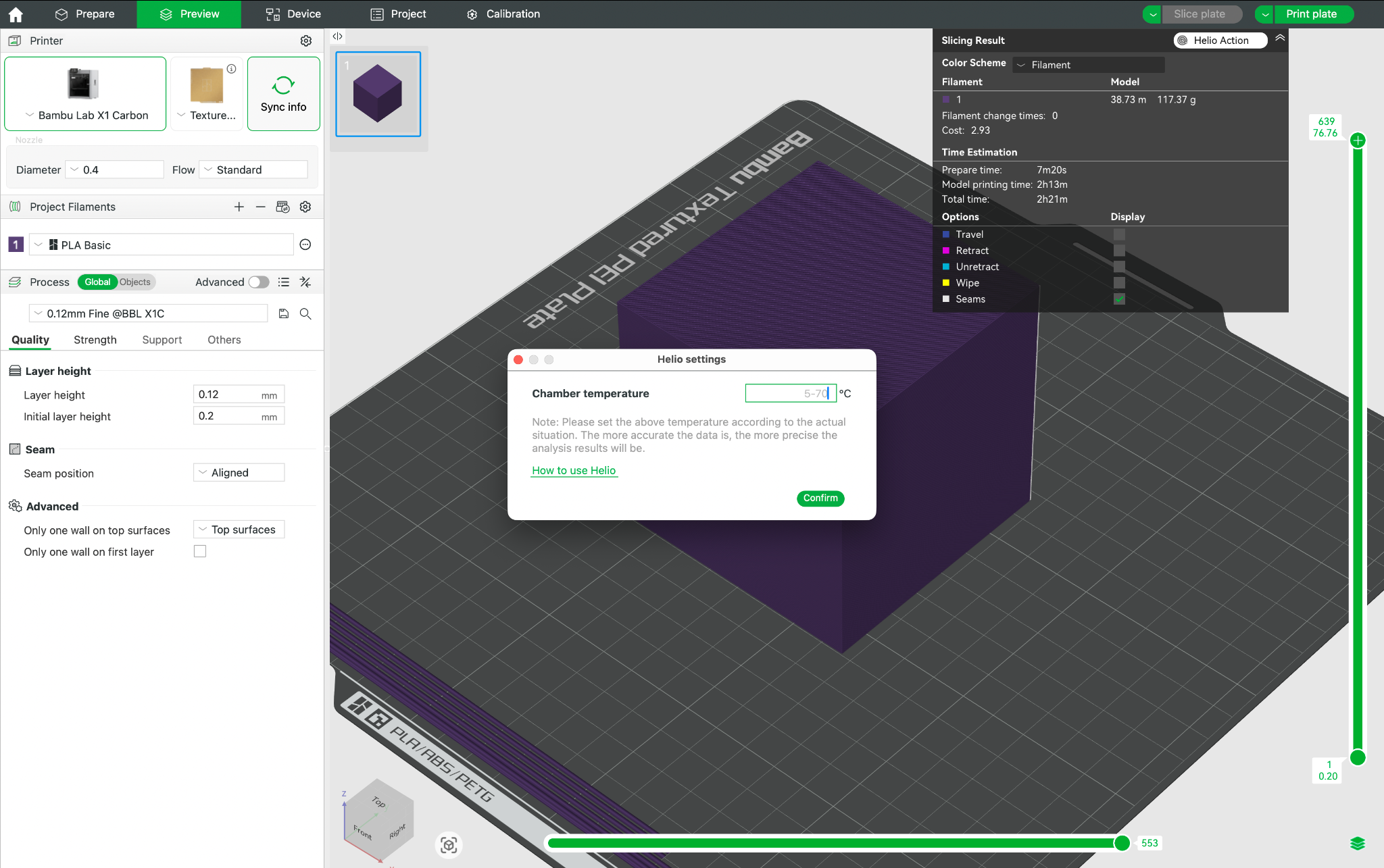
Task: Open the Support settings tab
Action: pos(162,340)
